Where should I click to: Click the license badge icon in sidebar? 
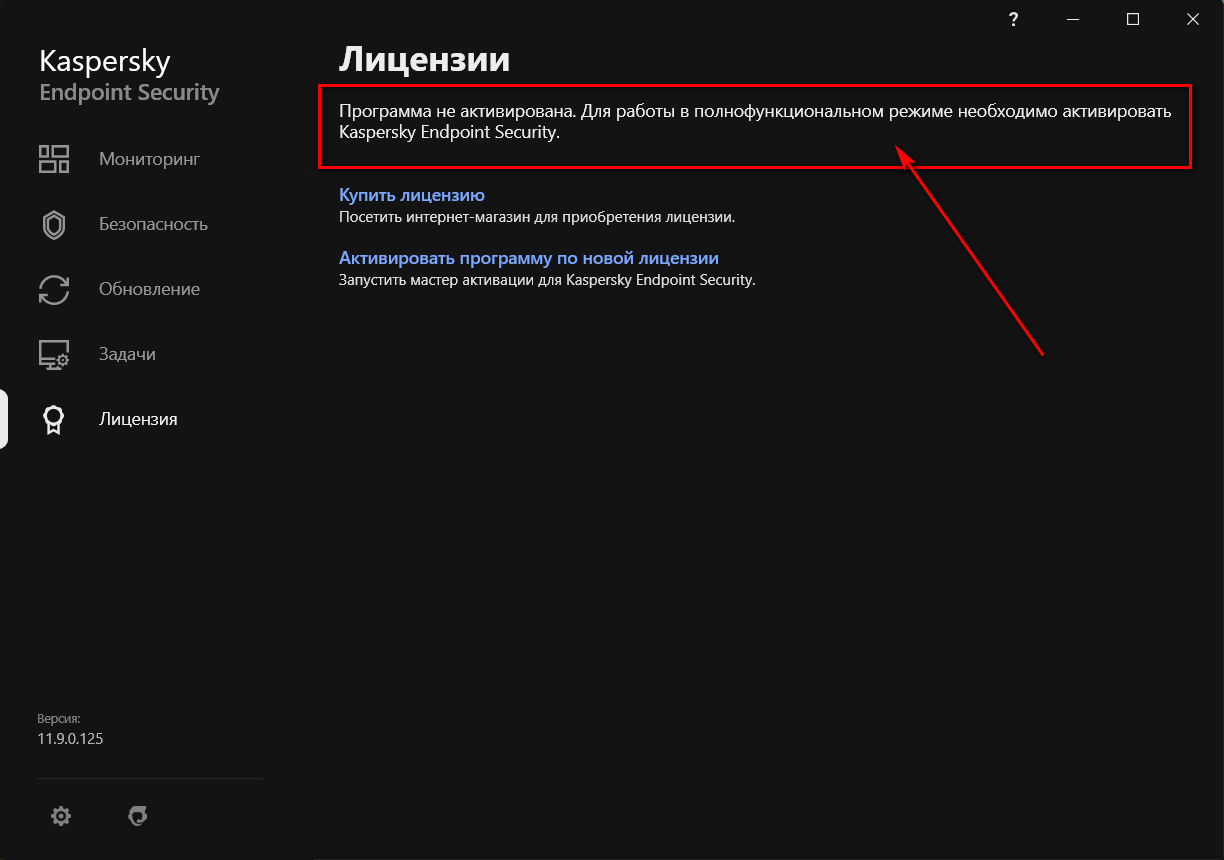point(54,420)
